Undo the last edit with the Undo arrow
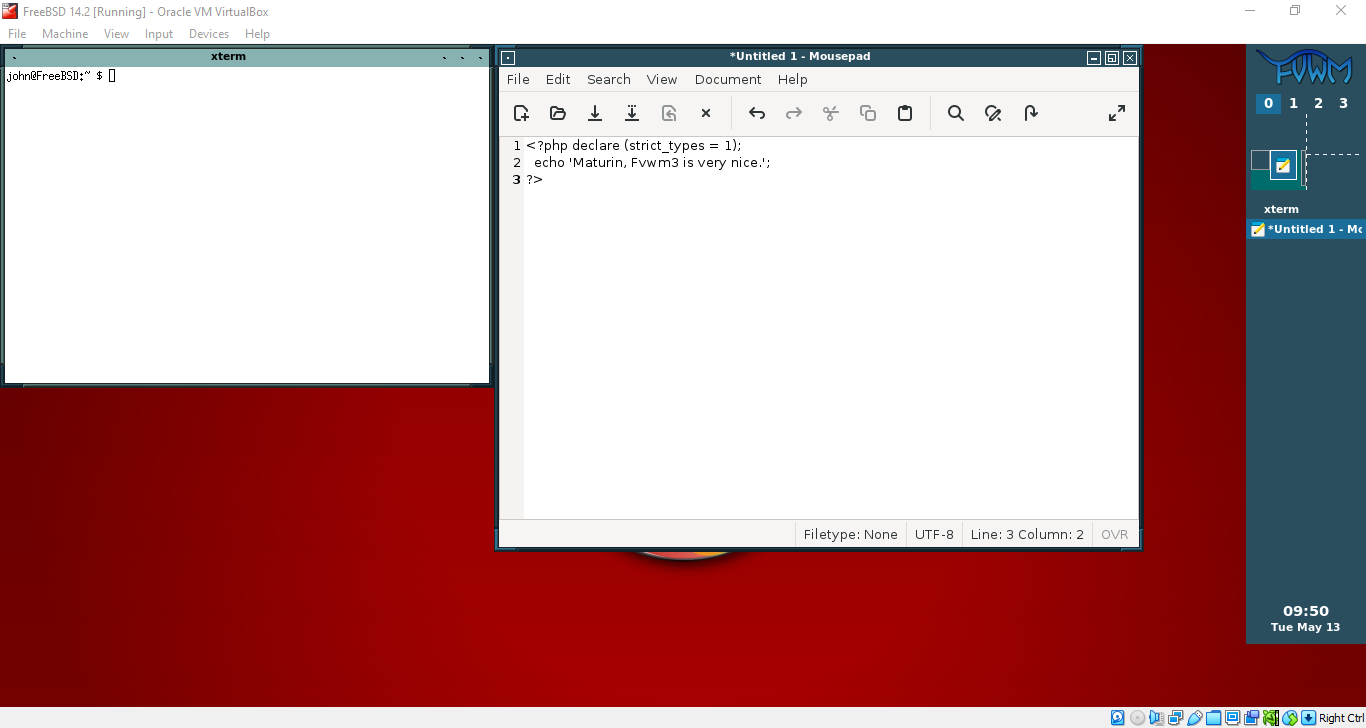Image resolution: width=1366 pixels, height=728 pixels. (x=757, y=114)
